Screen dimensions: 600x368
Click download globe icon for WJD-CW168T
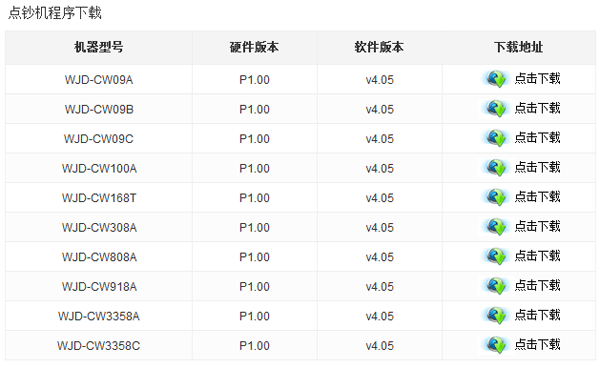point(496,197)
